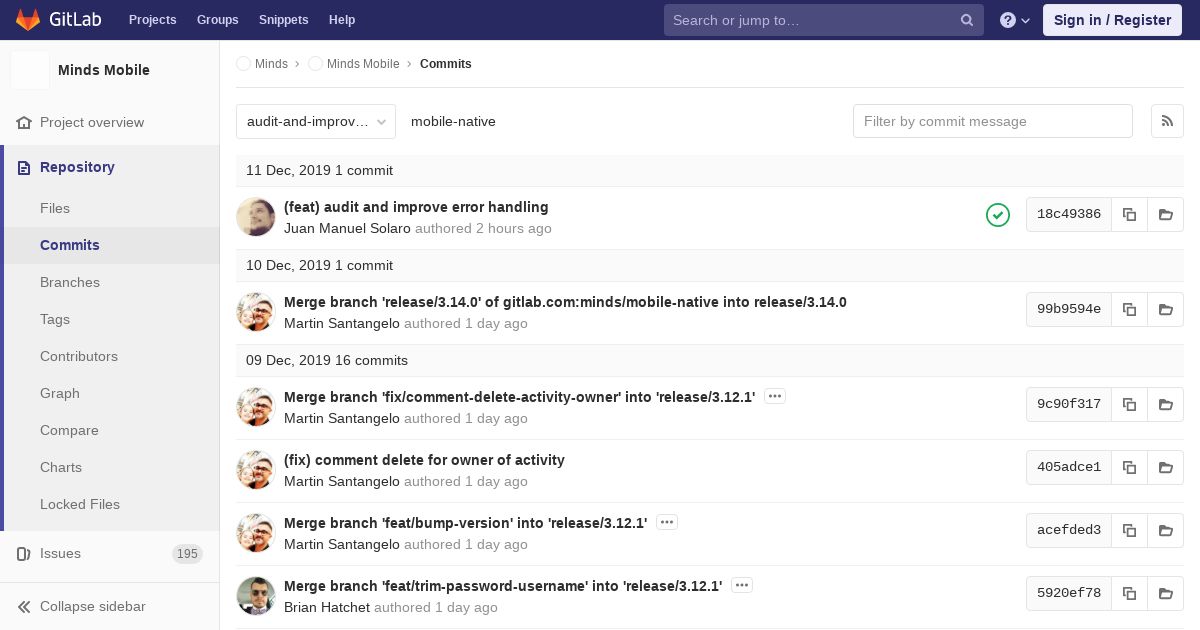
Task: Open Help in the top navigation
Action: click(x=342, y=20)
